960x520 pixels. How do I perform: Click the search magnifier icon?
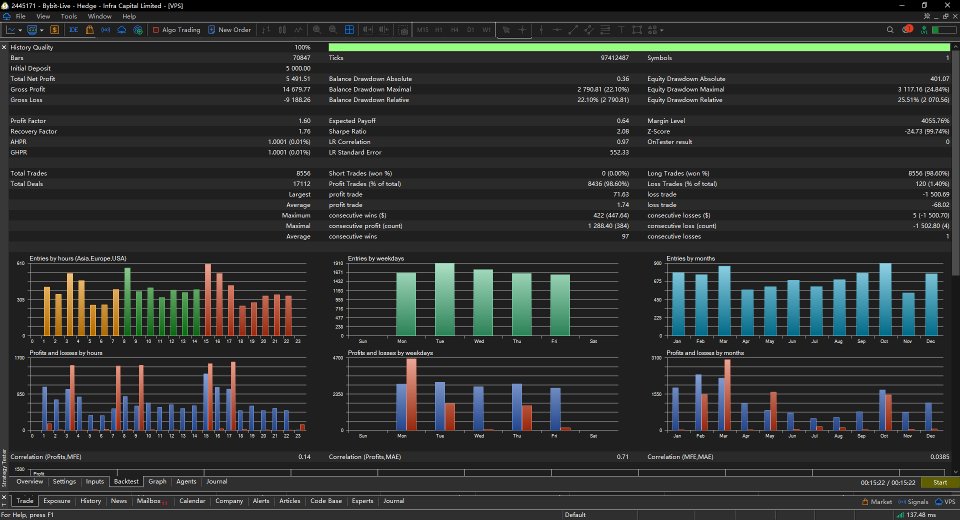[890, 29]
